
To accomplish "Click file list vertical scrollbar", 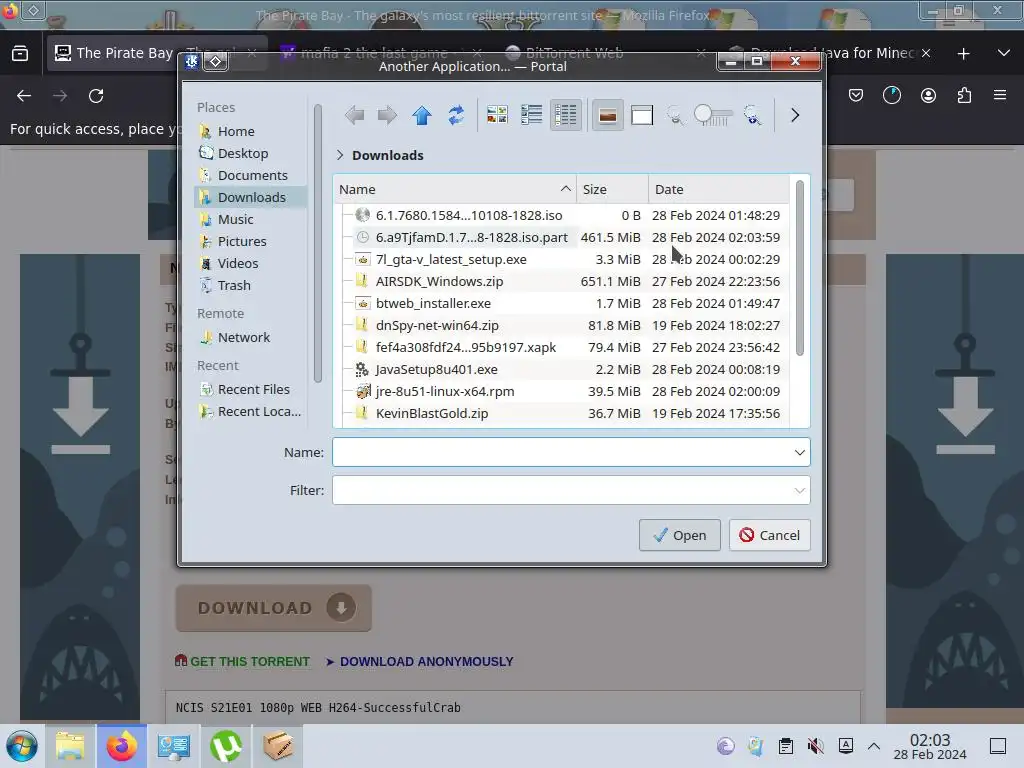I will (x=799, y=268).
